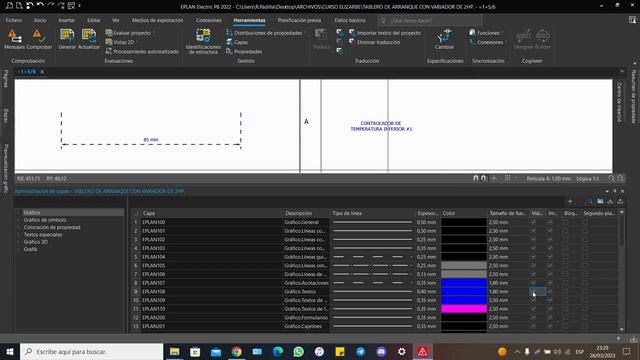Screen dimensions: 640x360
Task: Click Eliminar traducción
Action: point(374,42)
